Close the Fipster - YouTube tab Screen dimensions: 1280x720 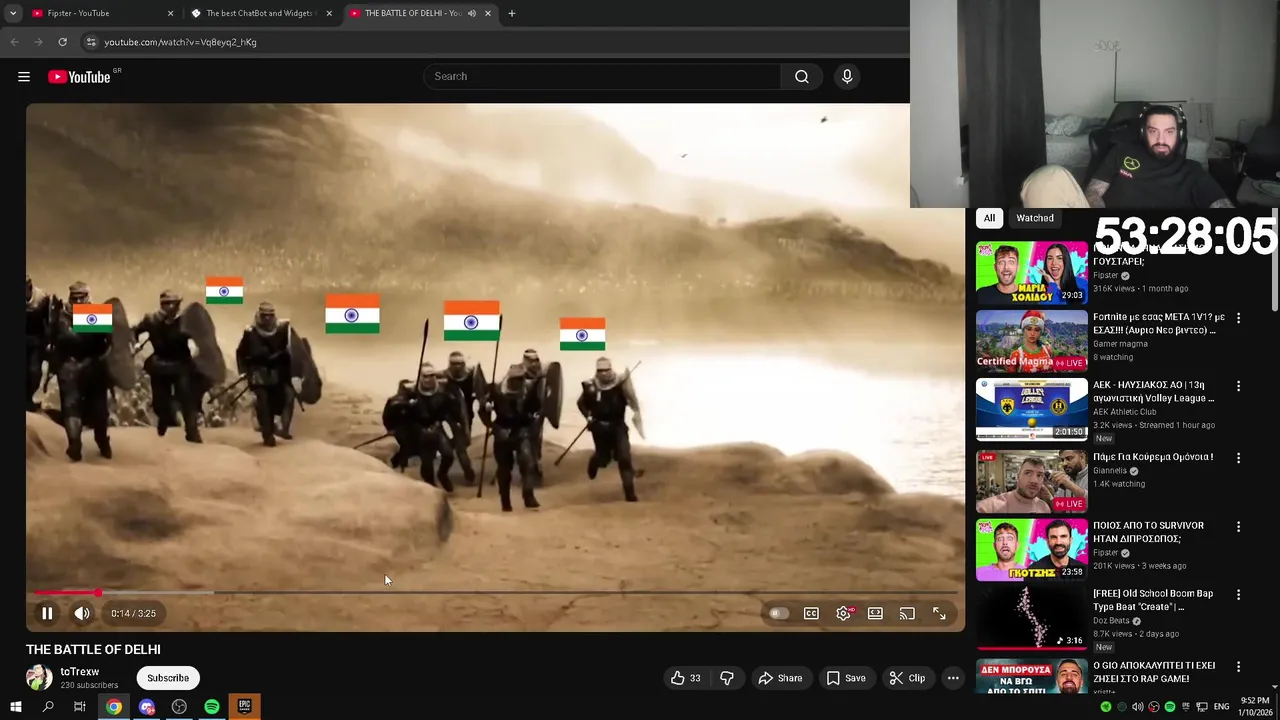click(x=170, y=13)
